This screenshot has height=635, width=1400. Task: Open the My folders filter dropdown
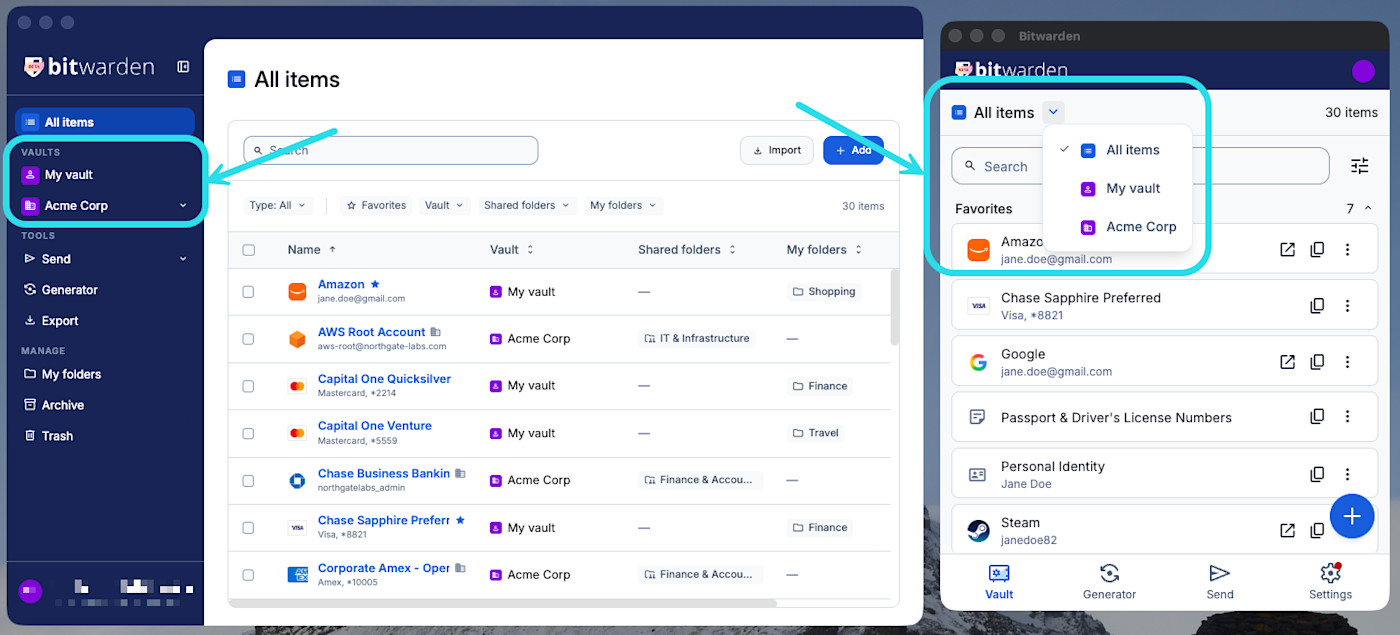click(x=623, y=205)
